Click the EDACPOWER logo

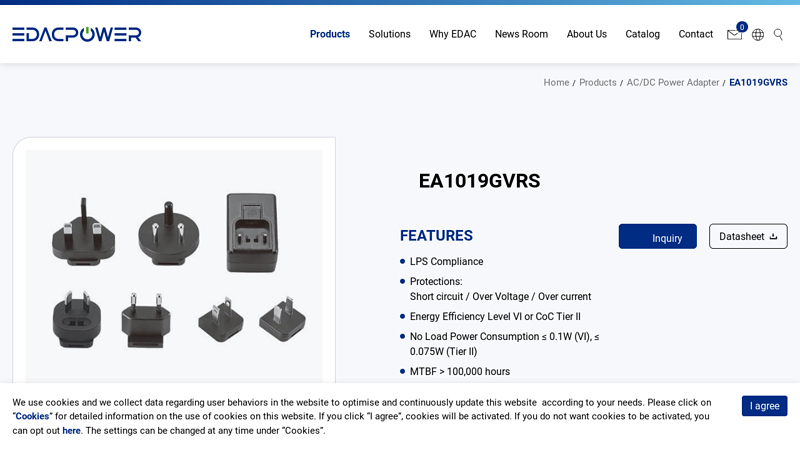77,34
